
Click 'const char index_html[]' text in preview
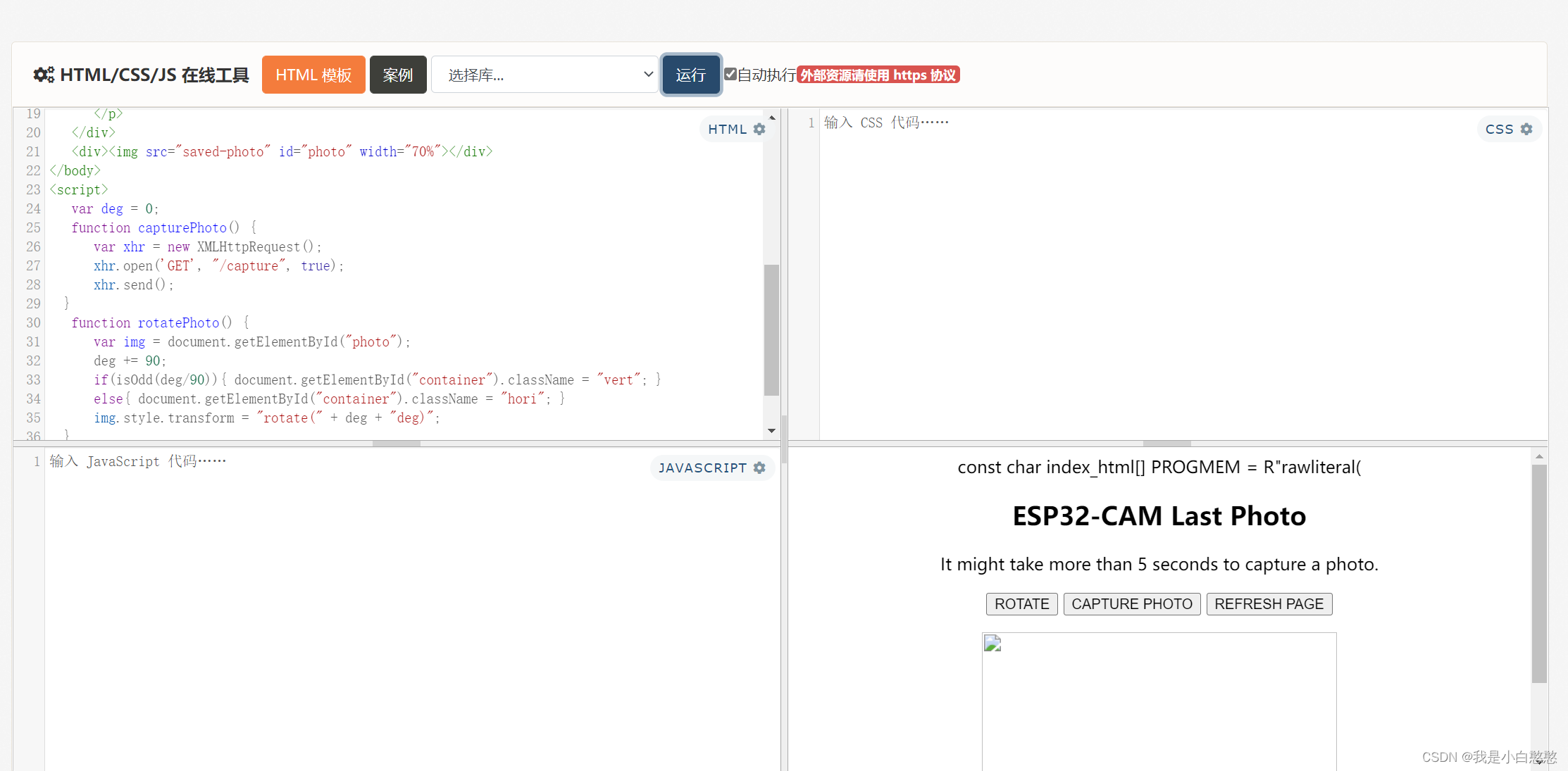click(x=1052, y=467)
